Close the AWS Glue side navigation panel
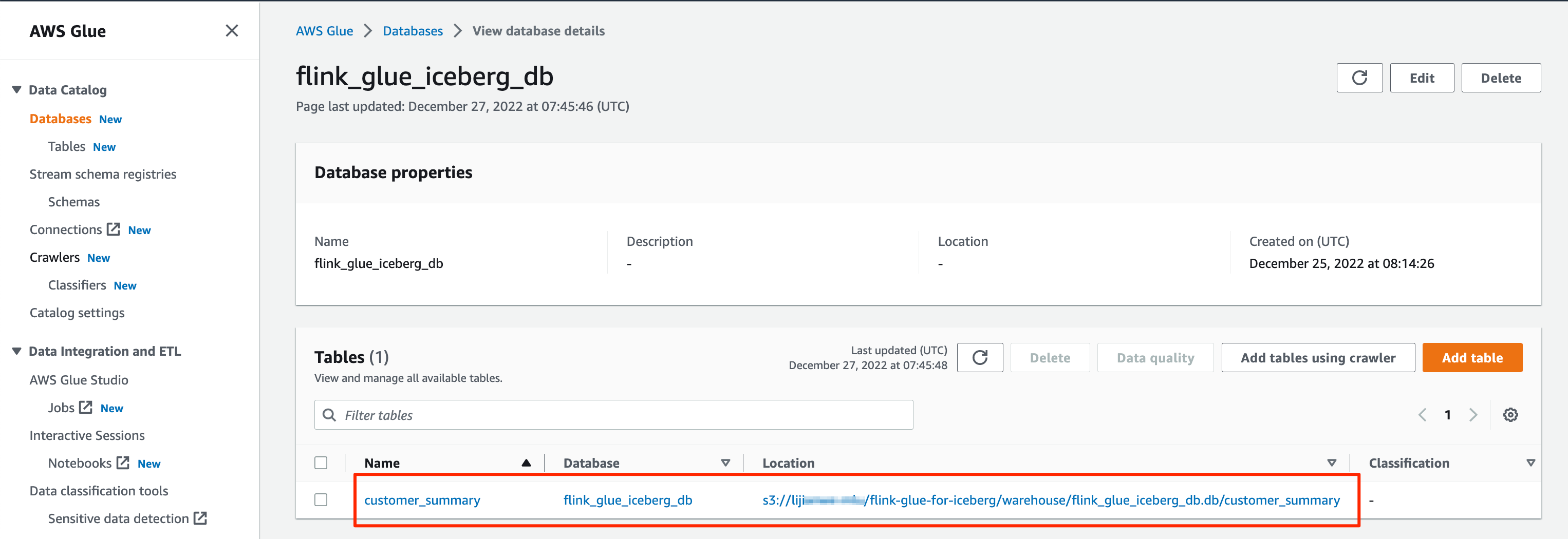The width and height of the screenshot is (1568, 539). [x=231, y=31]
